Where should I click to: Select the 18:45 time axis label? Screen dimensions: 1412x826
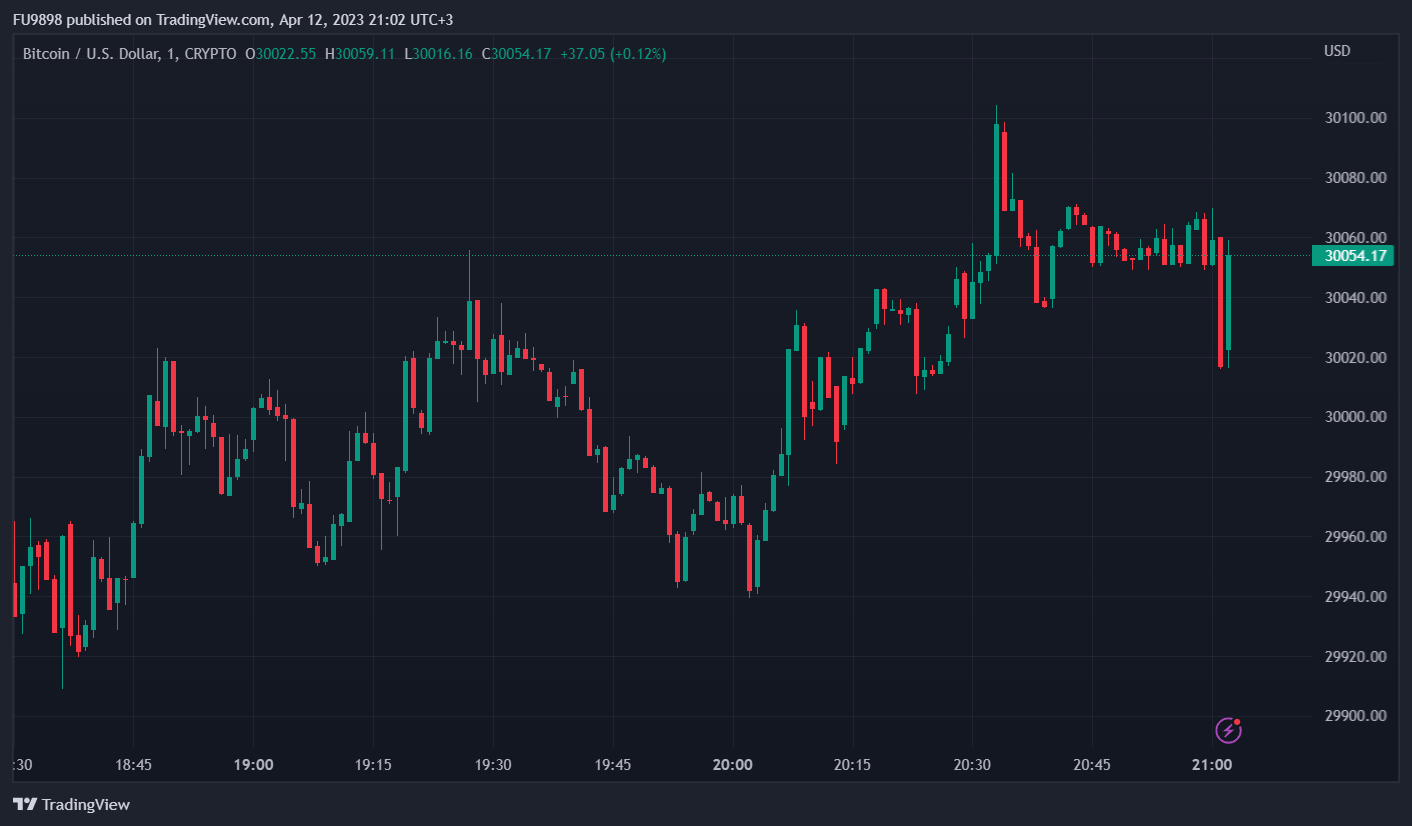(133, 765)
